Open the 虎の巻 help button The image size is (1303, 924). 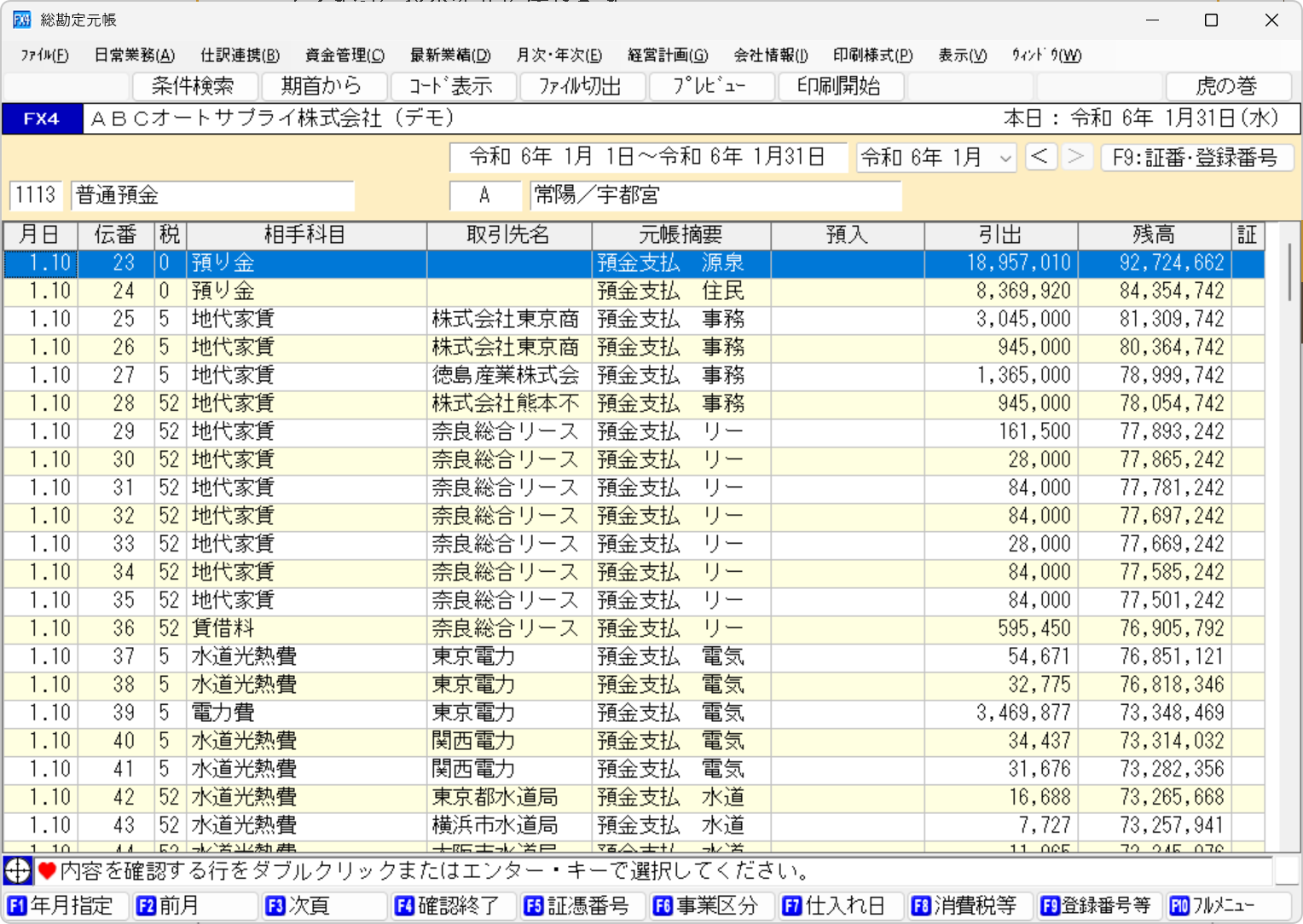(x=1225, y=86)
